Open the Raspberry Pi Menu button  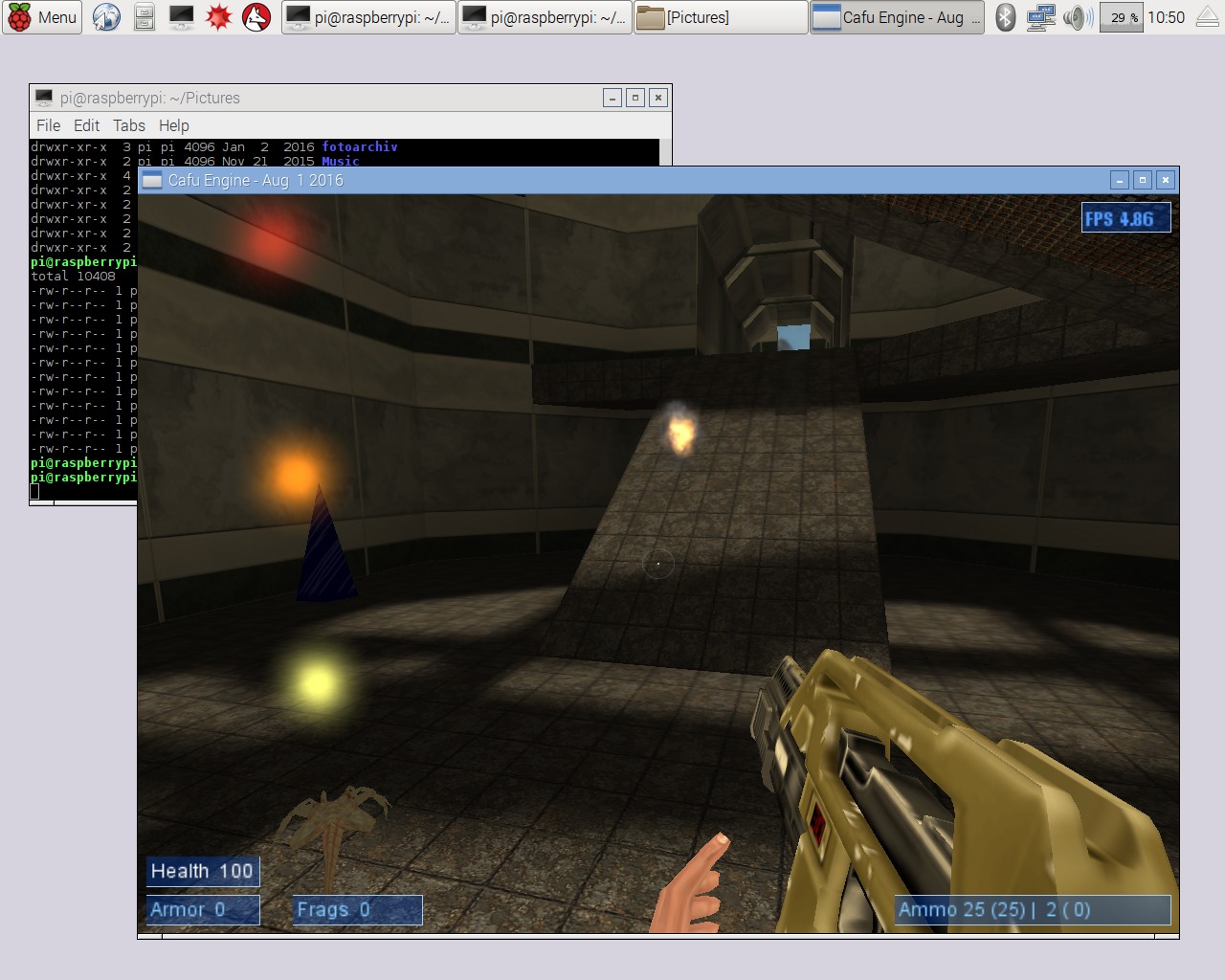42,17
